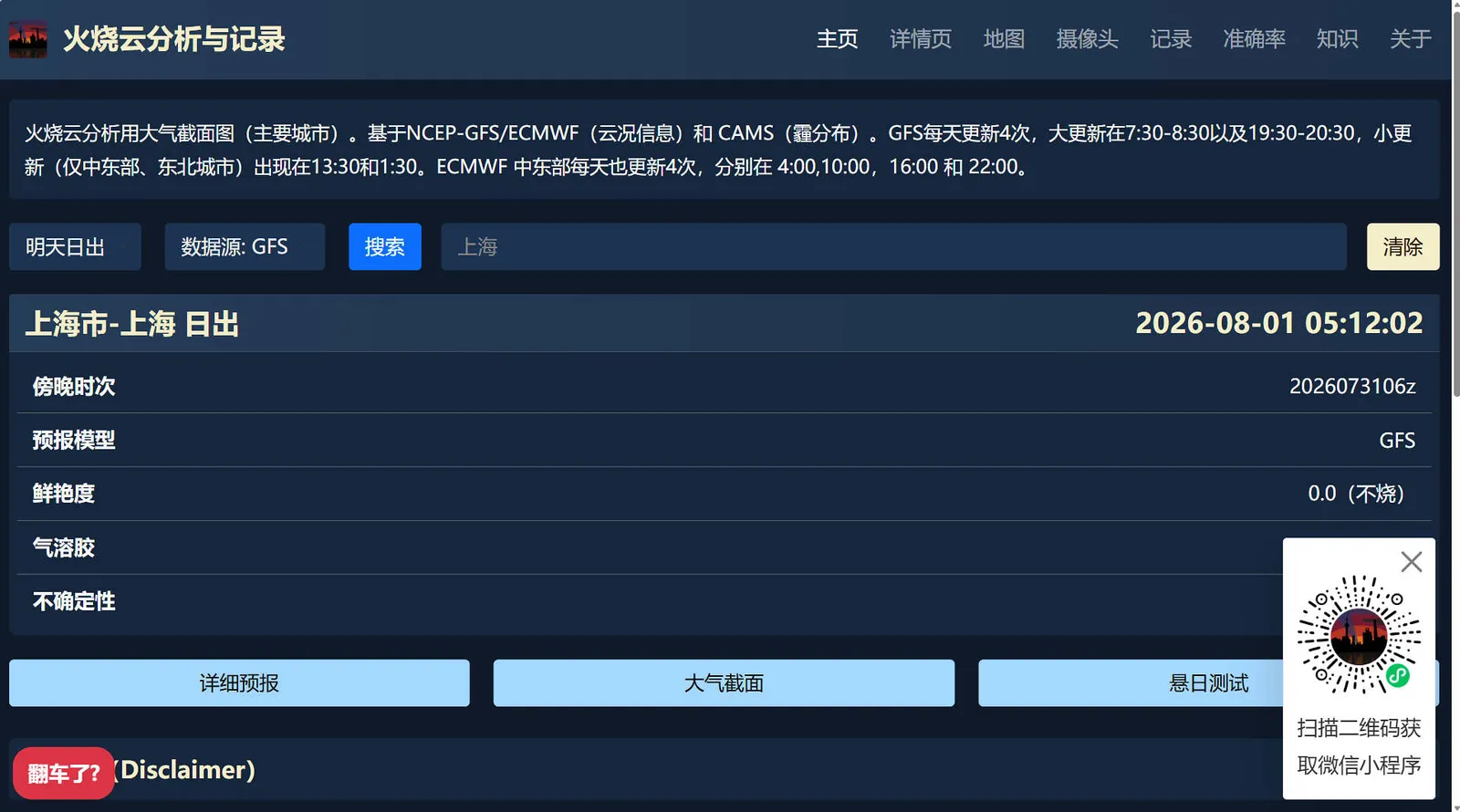Click the 上海市-上海 日出 heading

point(132,324)
